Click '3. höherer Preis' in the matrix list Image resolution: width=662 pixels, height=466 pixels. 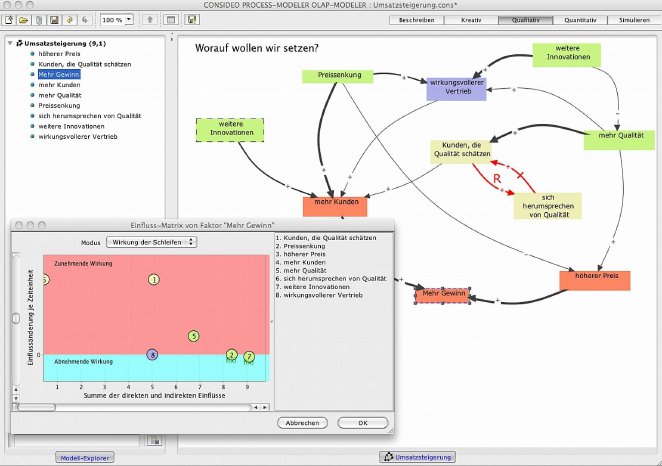(x=300, y=254)
